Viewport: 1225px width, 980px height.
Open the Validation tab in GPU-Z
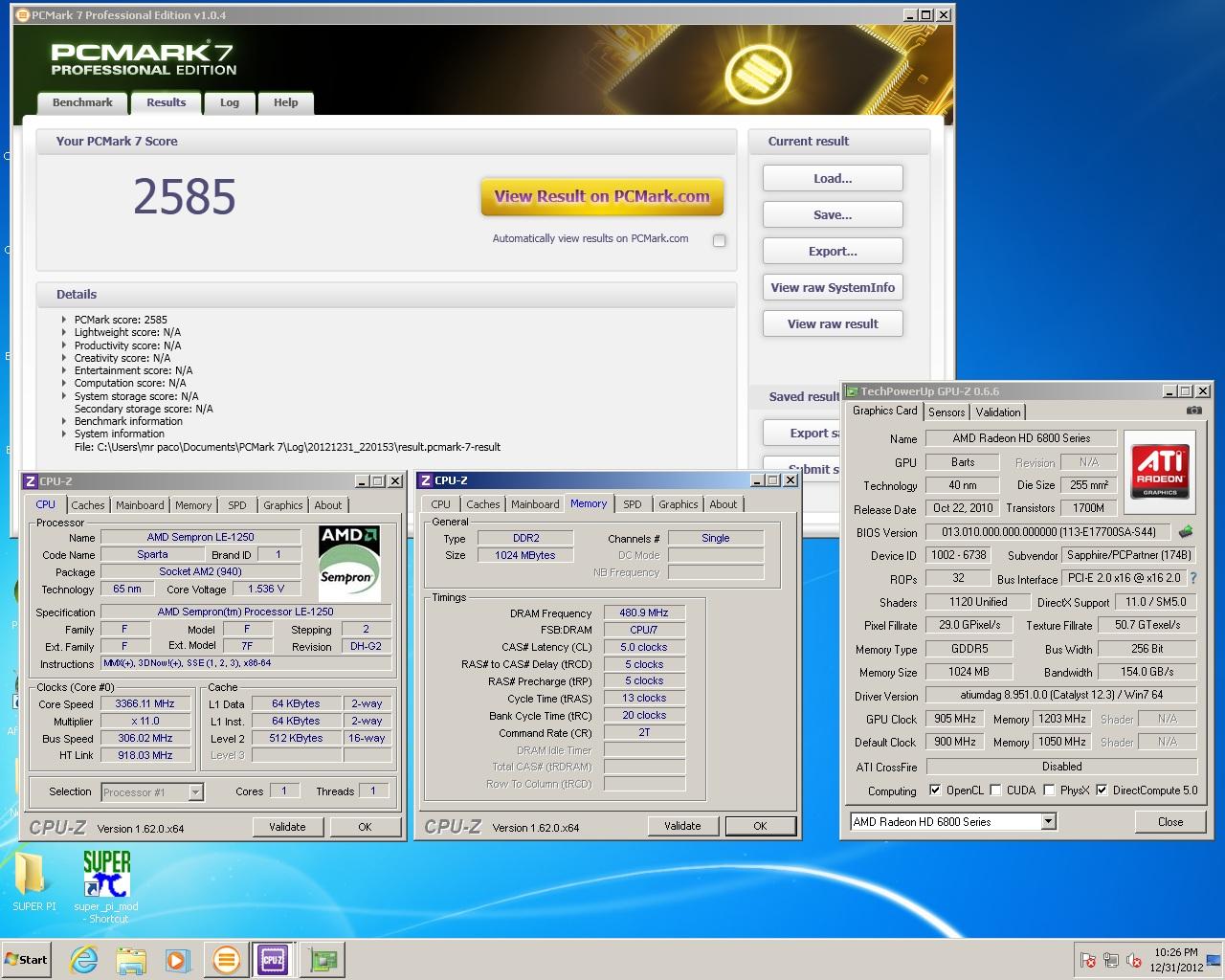[x=998, y=412]
